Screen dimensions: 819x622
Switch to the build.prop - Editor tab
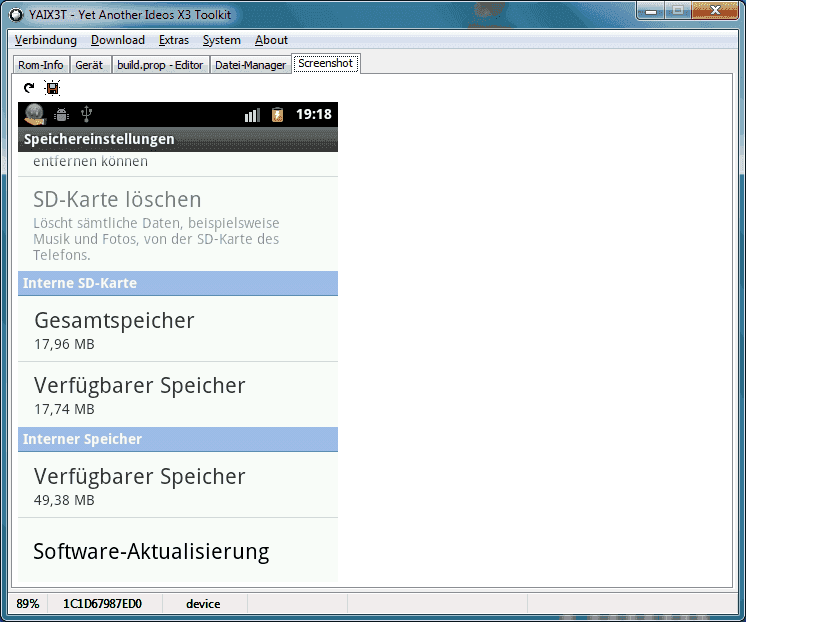pos(160,65)
